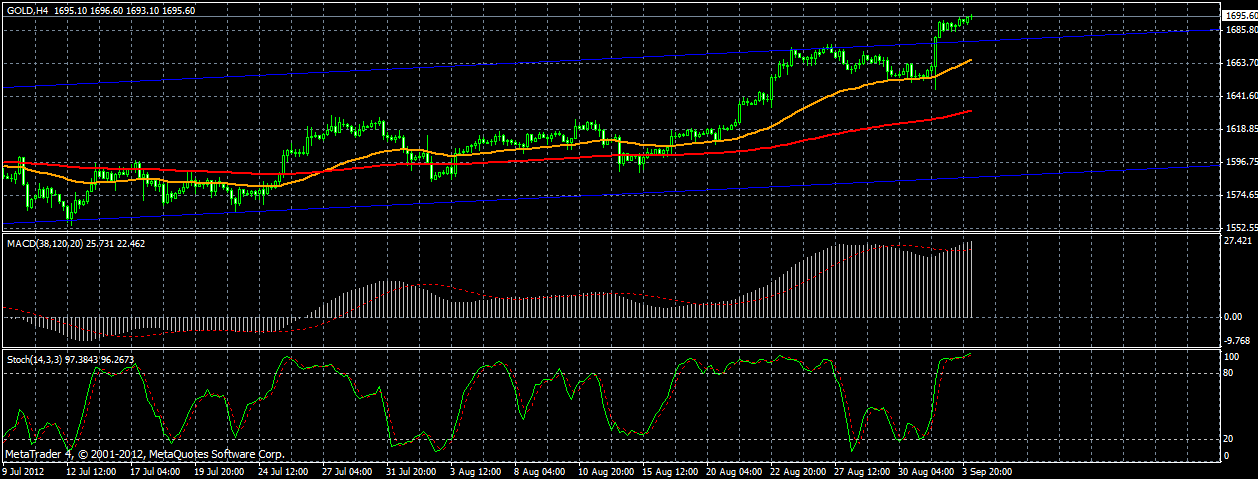Viewport: 1258px width, 479px height.
Task: Click the -9.768 MACD scale value
Action: coord(1237,341)
